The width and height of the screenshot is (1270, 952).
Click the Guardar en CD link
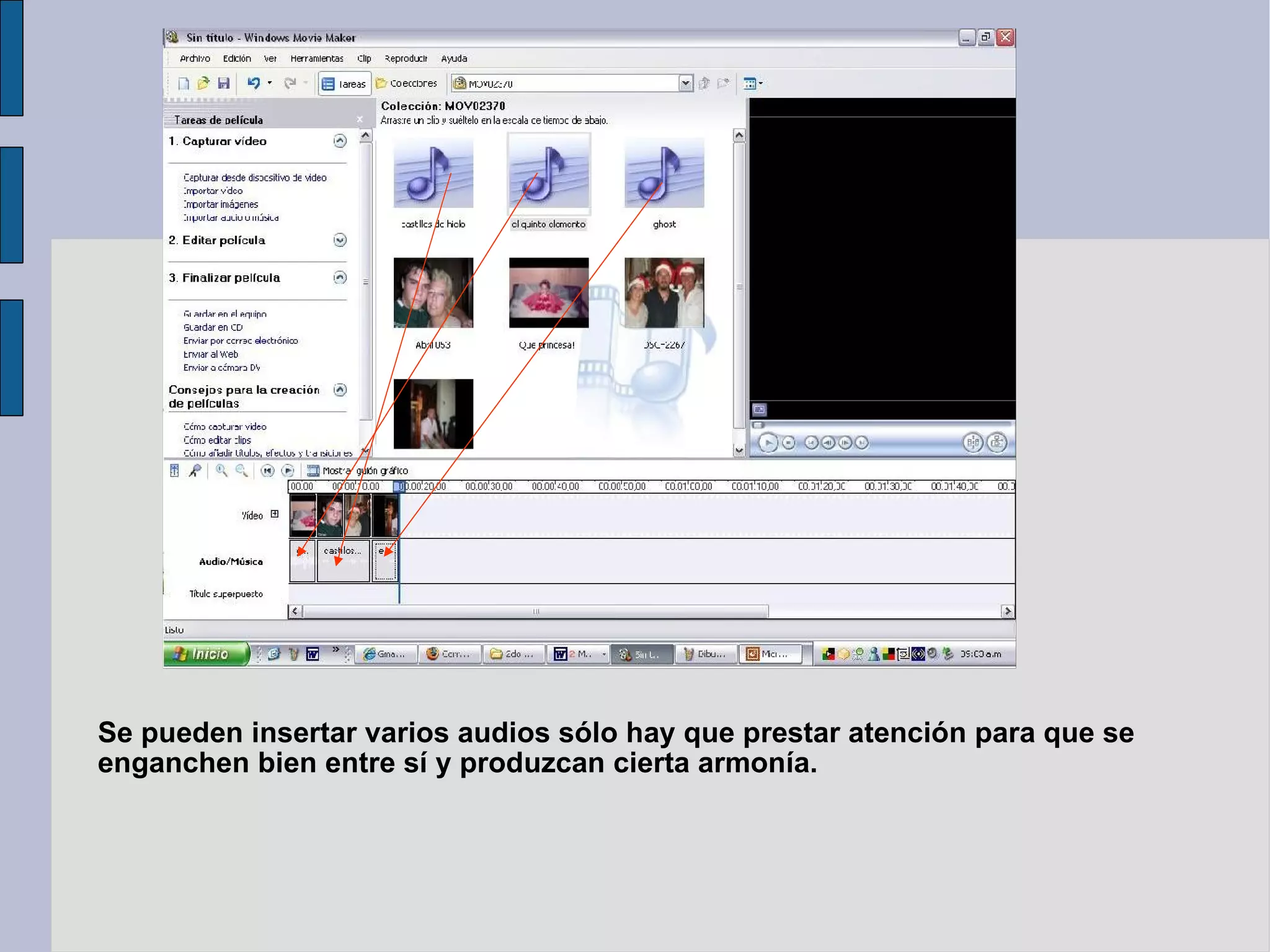[213, 327]
